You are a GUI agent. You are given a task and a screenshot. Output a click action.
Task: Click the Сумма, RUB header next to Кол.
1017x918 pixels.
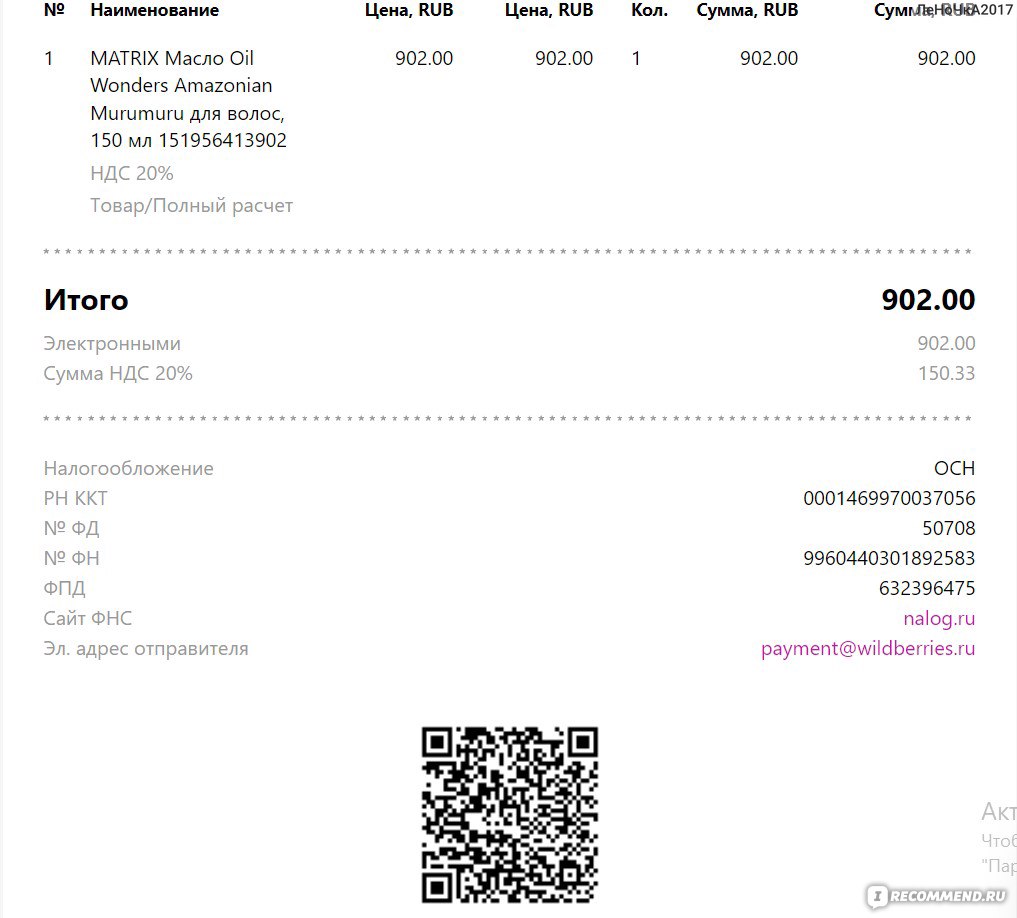coord(747,10)
